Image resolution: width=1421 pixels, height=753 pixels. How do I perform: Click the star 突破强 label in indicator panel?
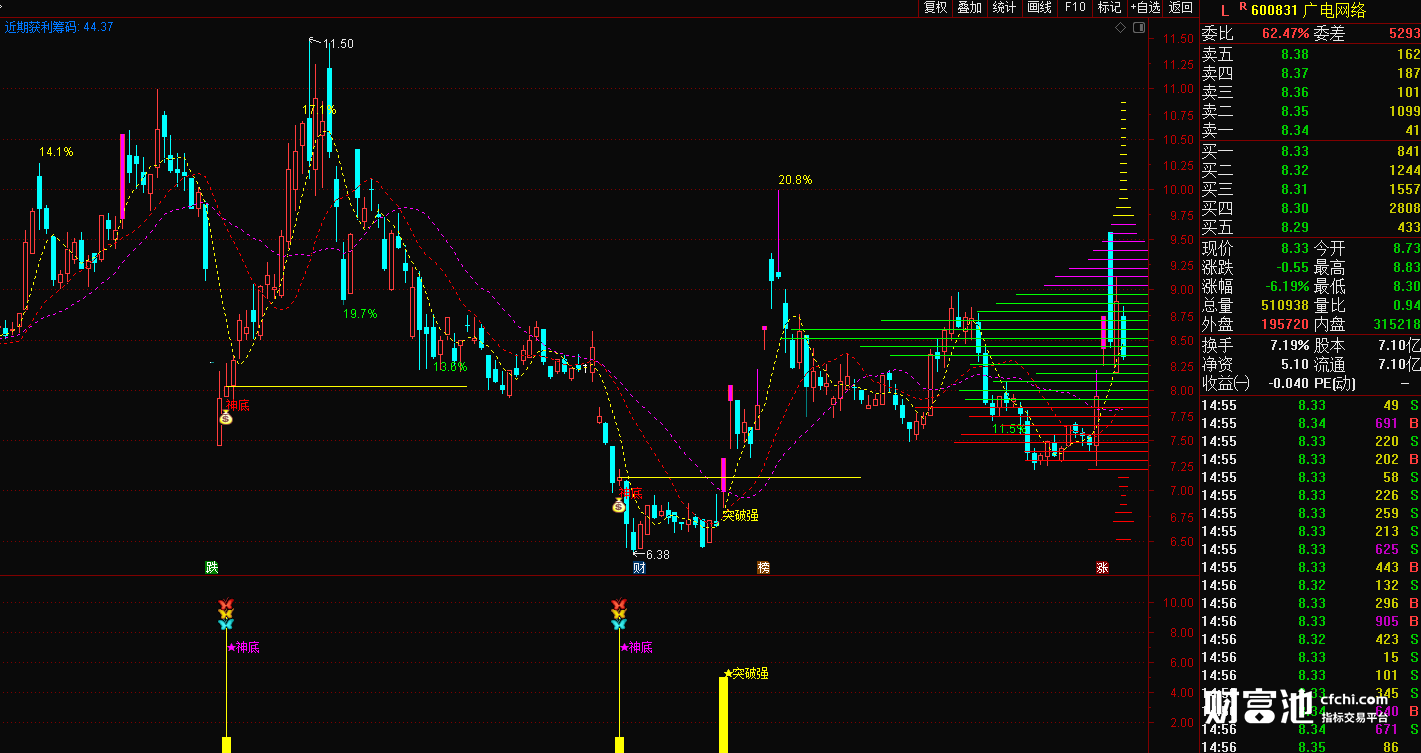tap(747, 673)
